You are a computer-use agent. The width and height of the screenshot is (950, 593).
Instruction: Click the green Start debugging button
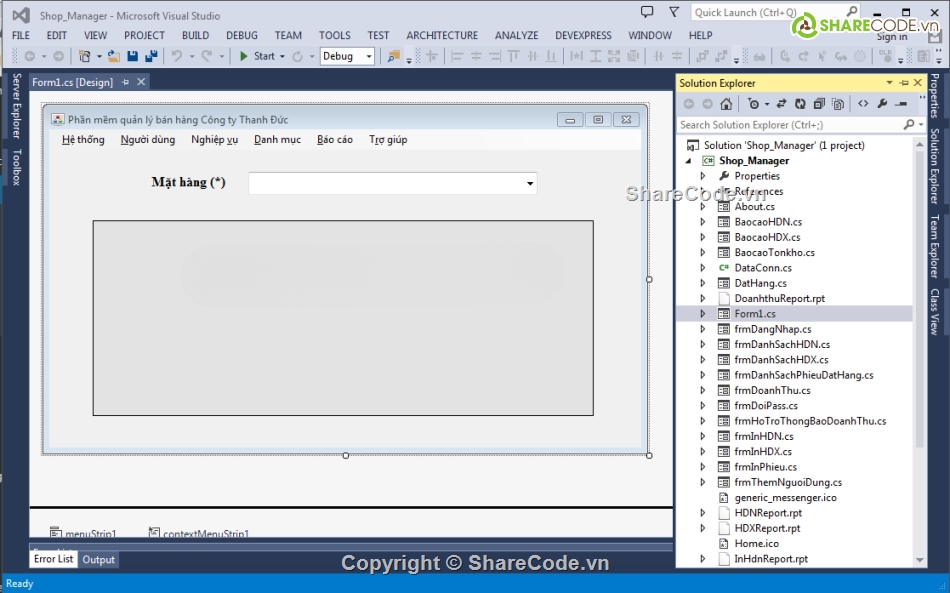pos(257,56)
